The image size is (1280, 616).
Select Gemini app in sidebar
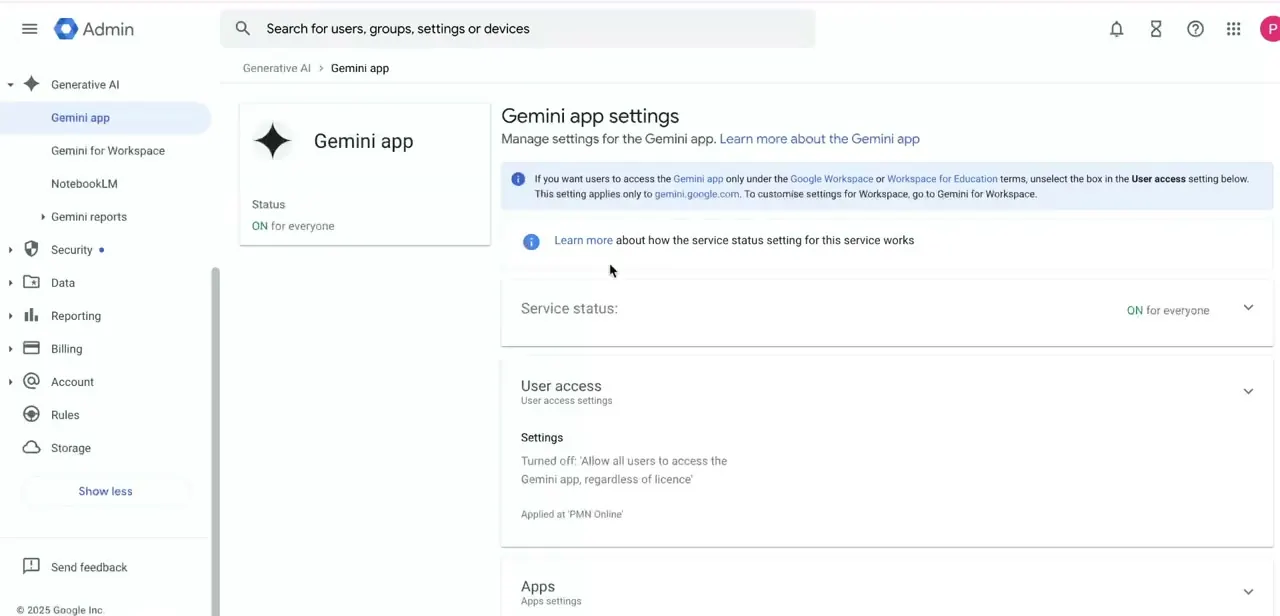pos(105,118)
